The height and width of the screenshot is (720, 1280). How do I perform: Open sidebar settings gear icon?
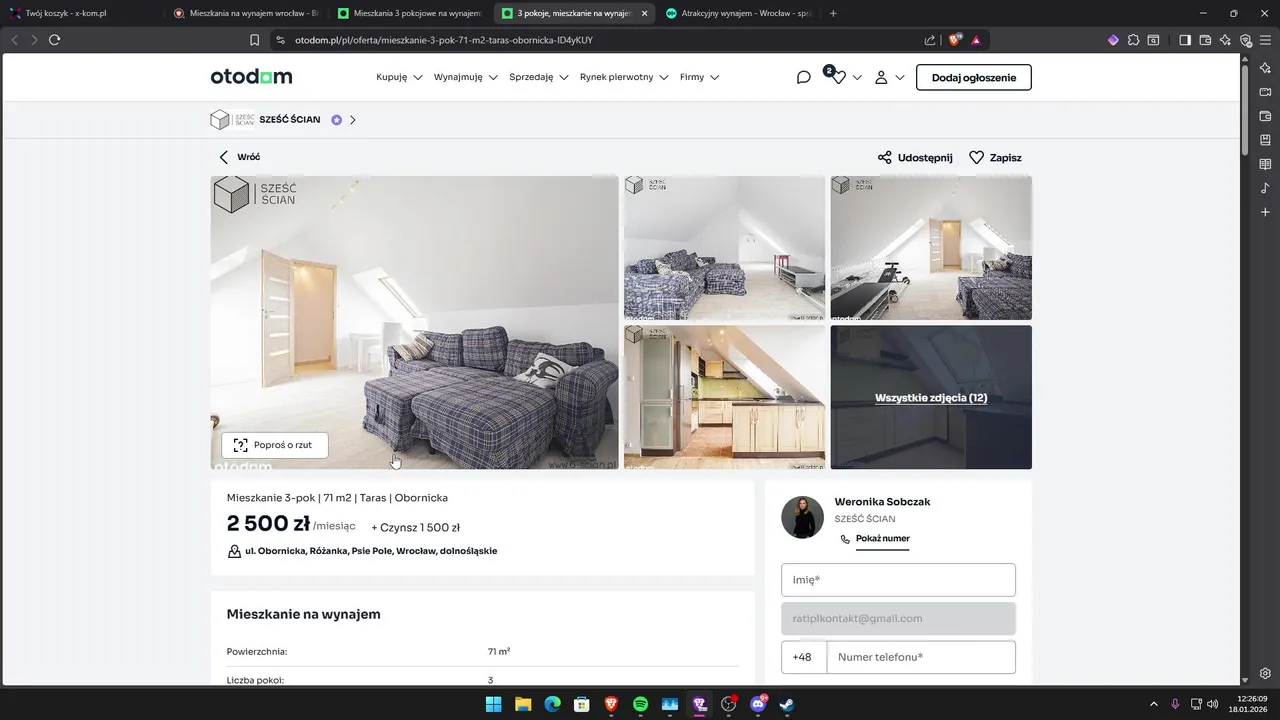click(x=1265, y=673)
